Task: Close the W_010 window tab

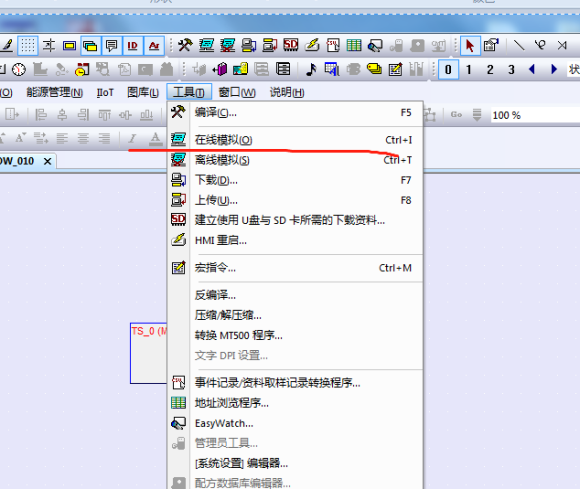Action: (47, 161)
